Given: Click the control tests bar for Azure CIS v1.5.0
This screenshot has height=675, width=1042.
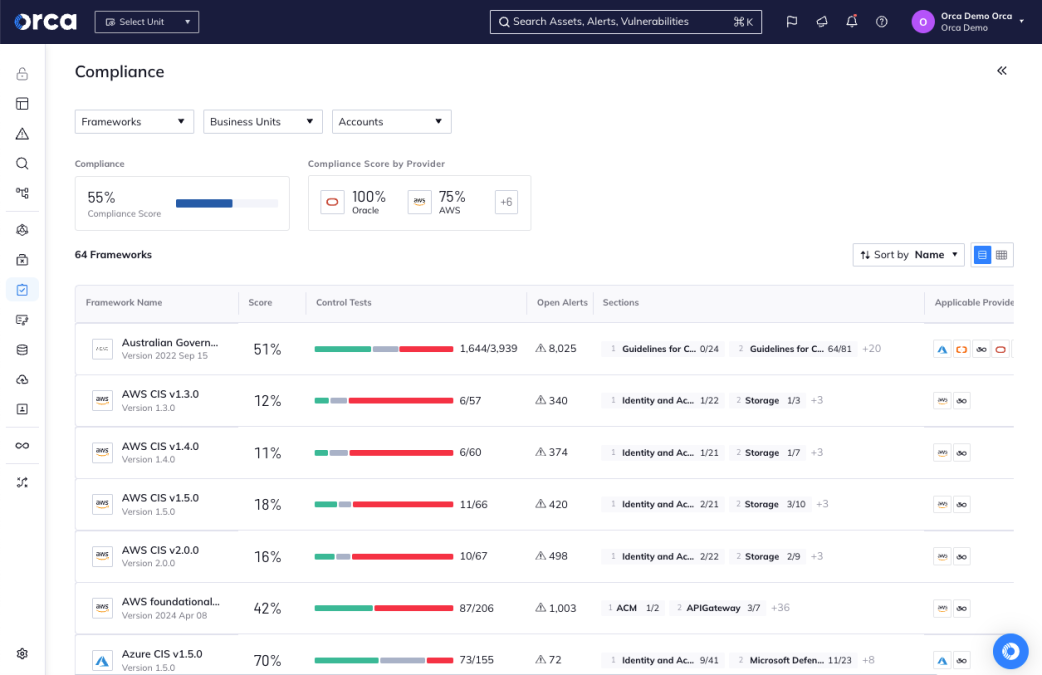Looking at the screenshot, I should (383, 660).
